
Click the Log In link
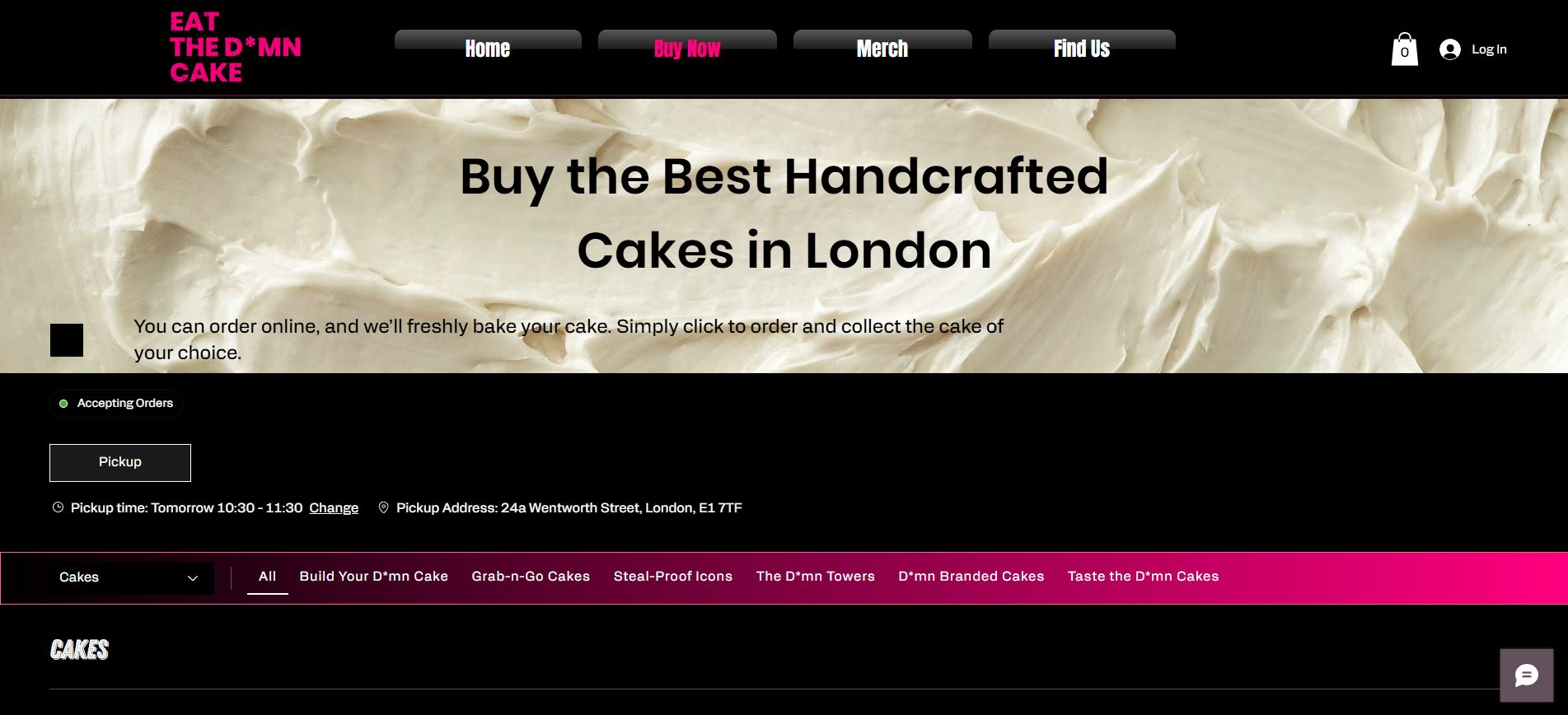click(1489, 49)
